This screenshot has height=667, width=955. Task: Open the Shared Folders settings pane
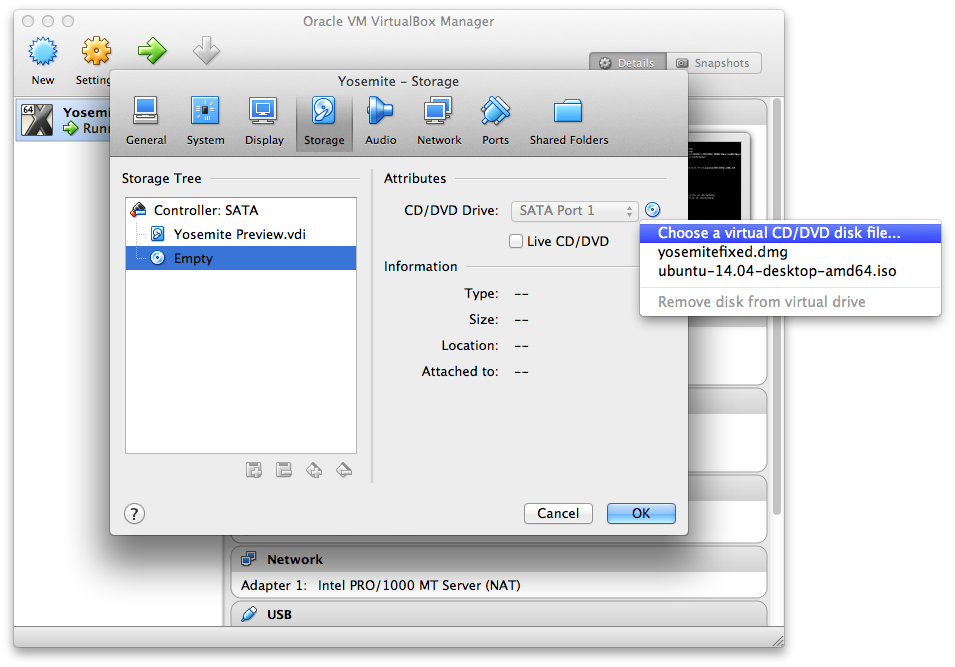click(x=568, y=121)
